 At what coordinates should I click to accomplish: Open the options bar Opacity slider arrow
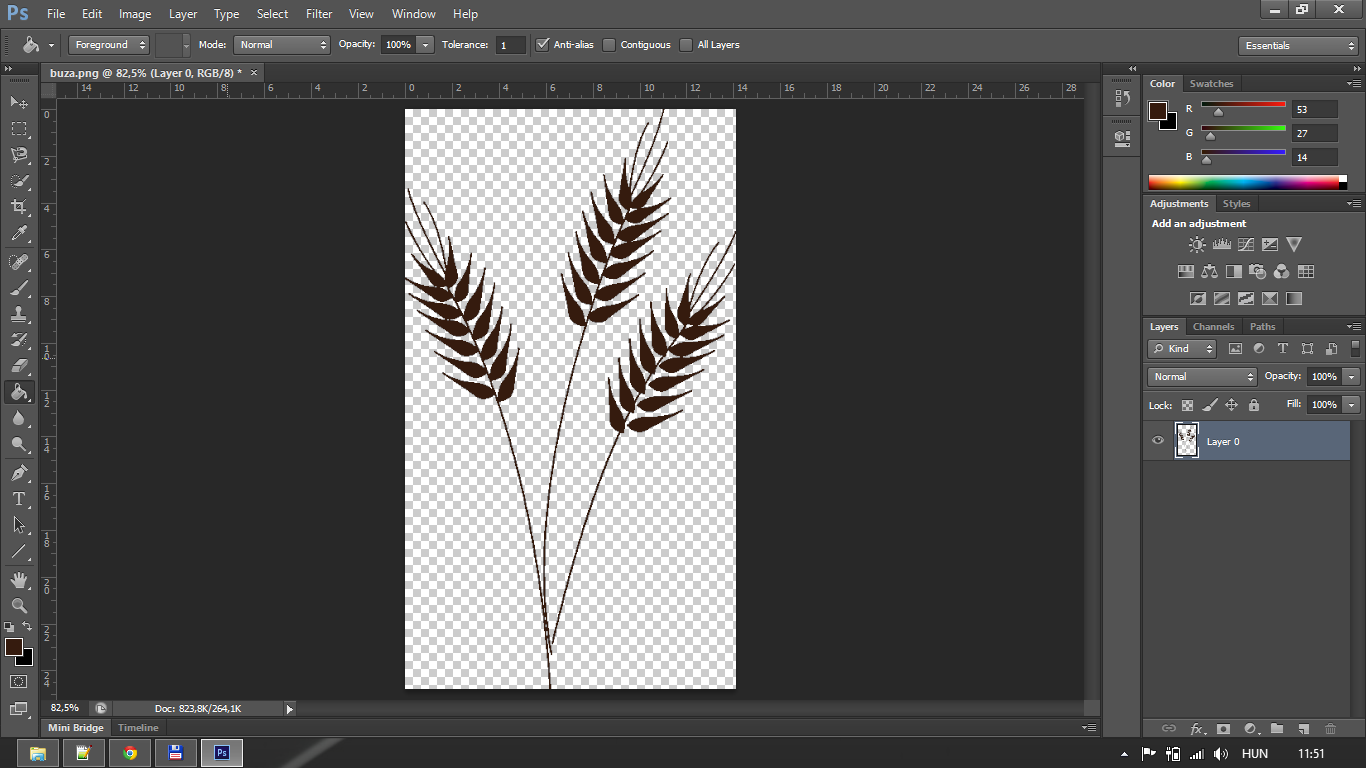tap(426, 45)
